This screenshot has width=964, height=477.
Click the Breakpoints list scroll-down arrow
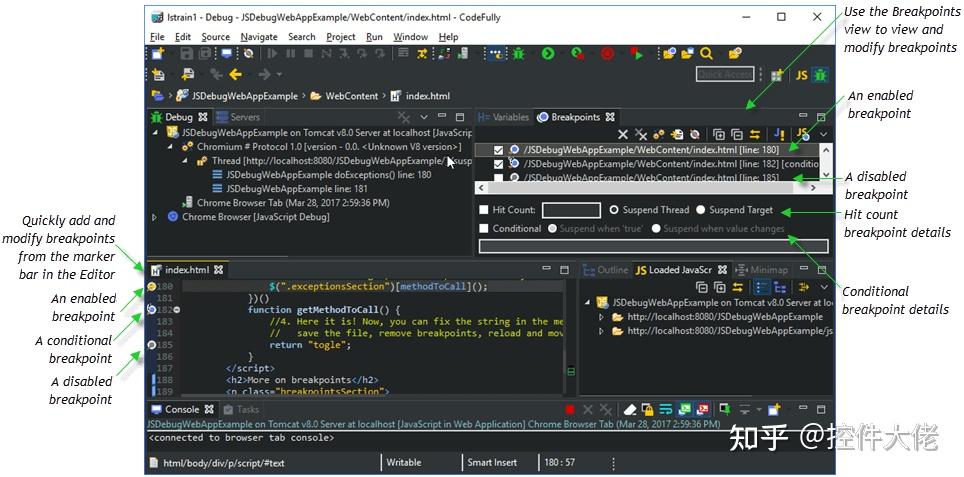[828, 175]
